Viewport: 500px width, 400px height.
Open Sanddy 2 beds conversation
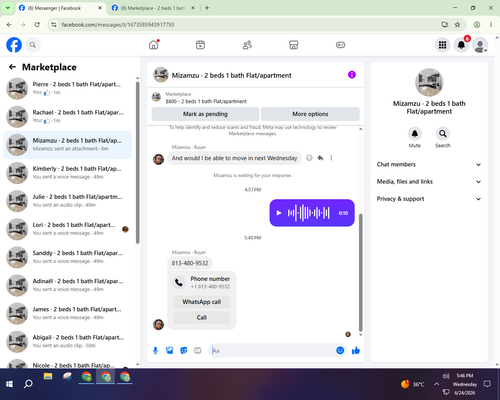point(67,257)
